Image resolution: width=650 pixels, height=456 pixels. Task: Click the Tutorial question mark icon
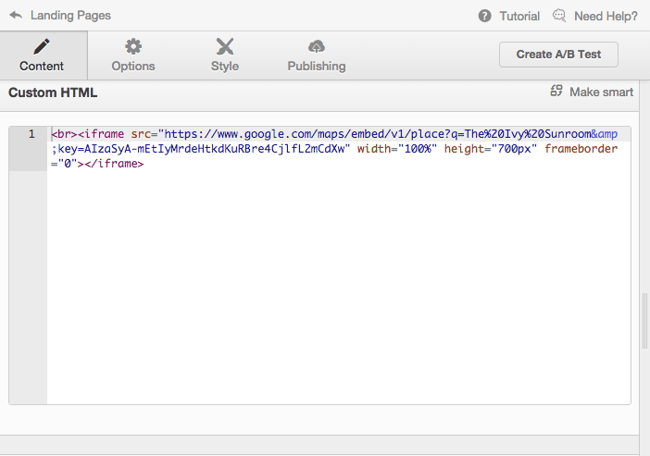tap(485, 16)
